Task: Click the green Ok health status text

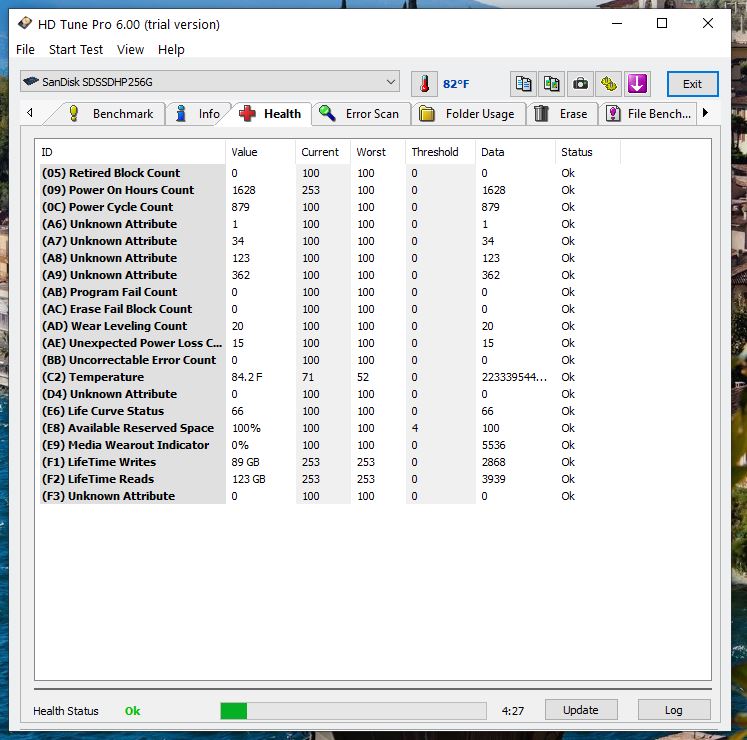Action: pyautogui.click(x=132, y=711)
